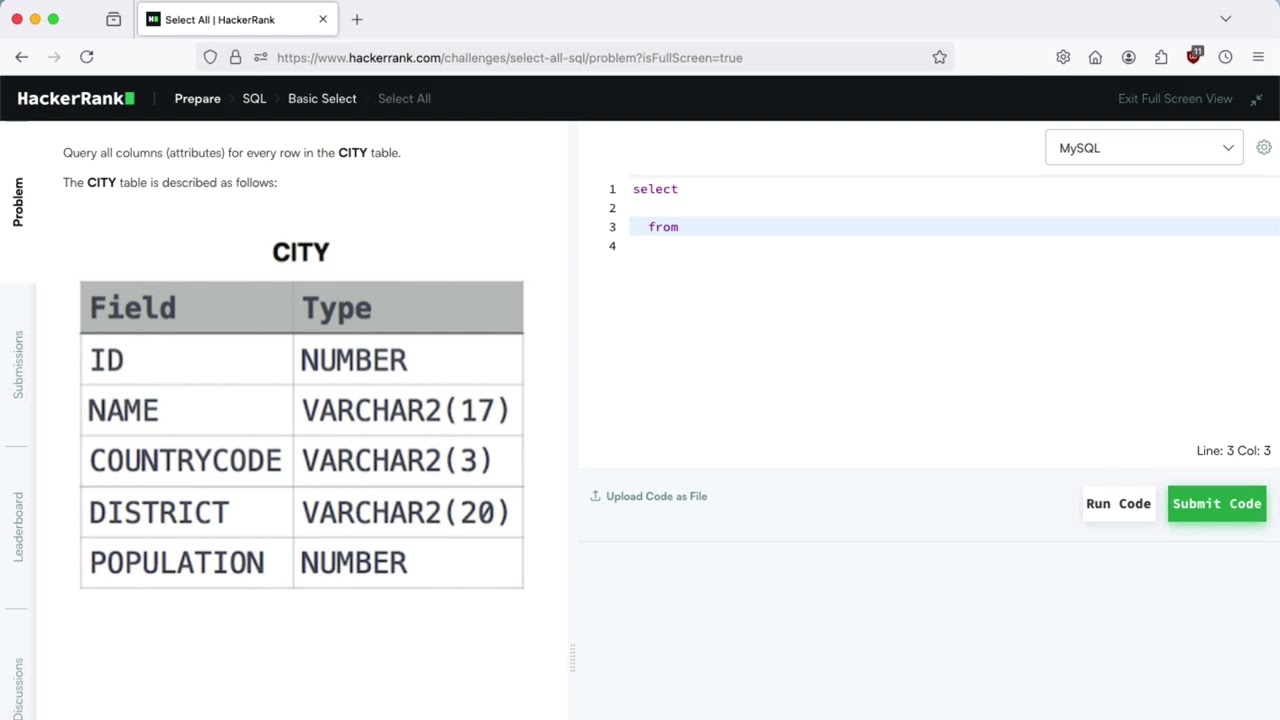
Task: Open the site permissions icon
Action: tap(261, 57)
